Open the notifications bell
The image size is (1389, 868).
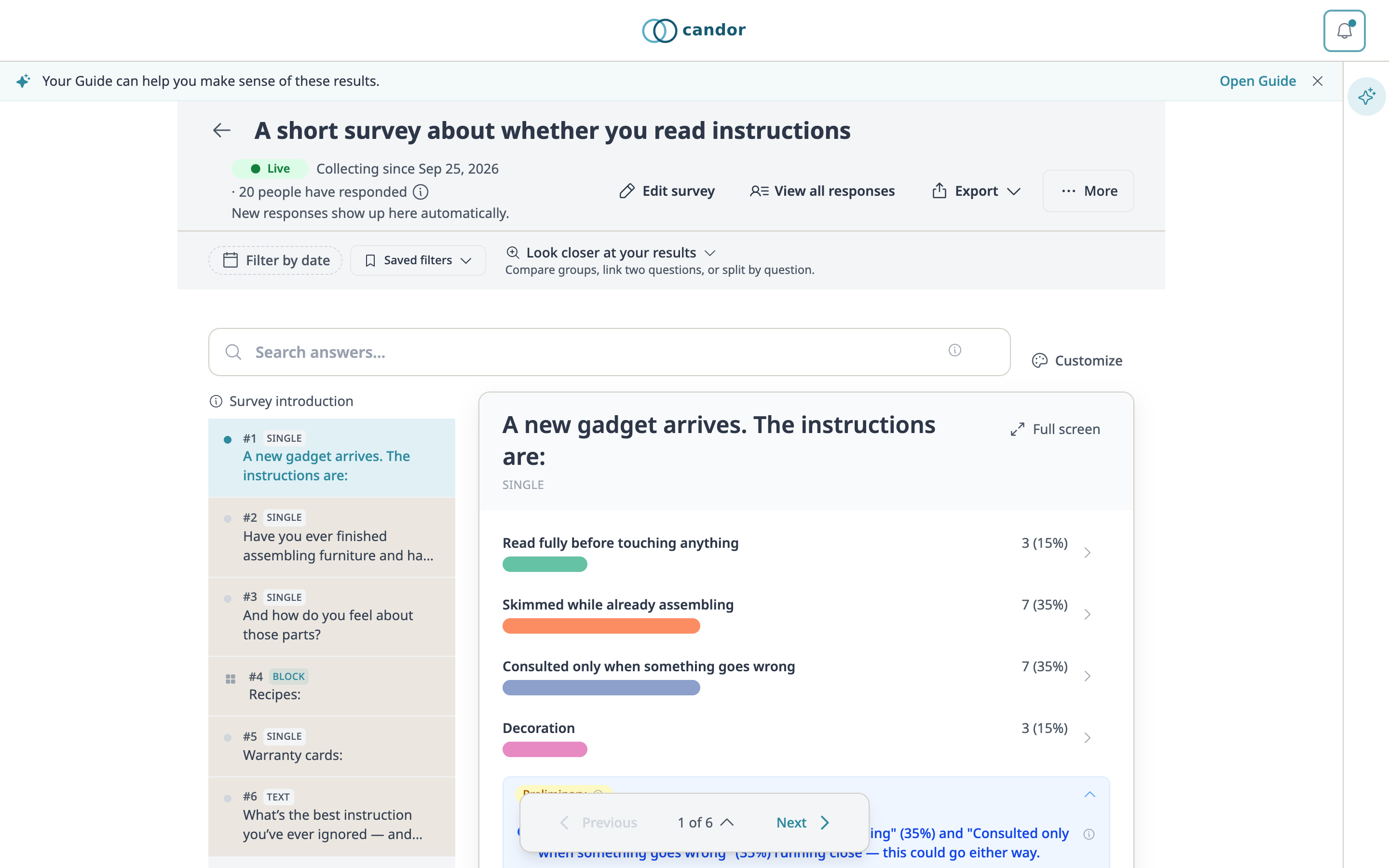[x=1344, y=30]
